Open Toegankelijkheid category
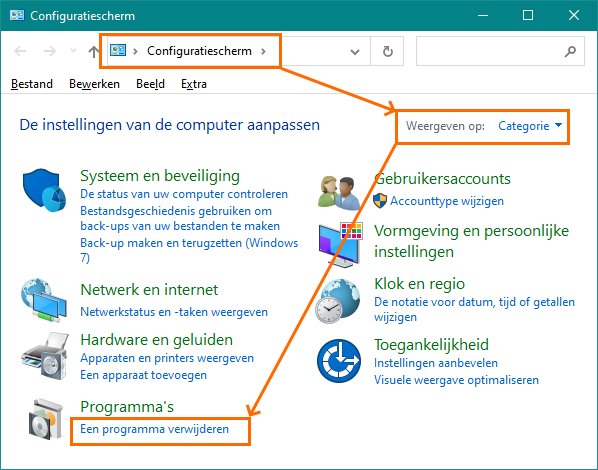Image resolution: width=598 pixels, height=470 pixels. point(431,345)
